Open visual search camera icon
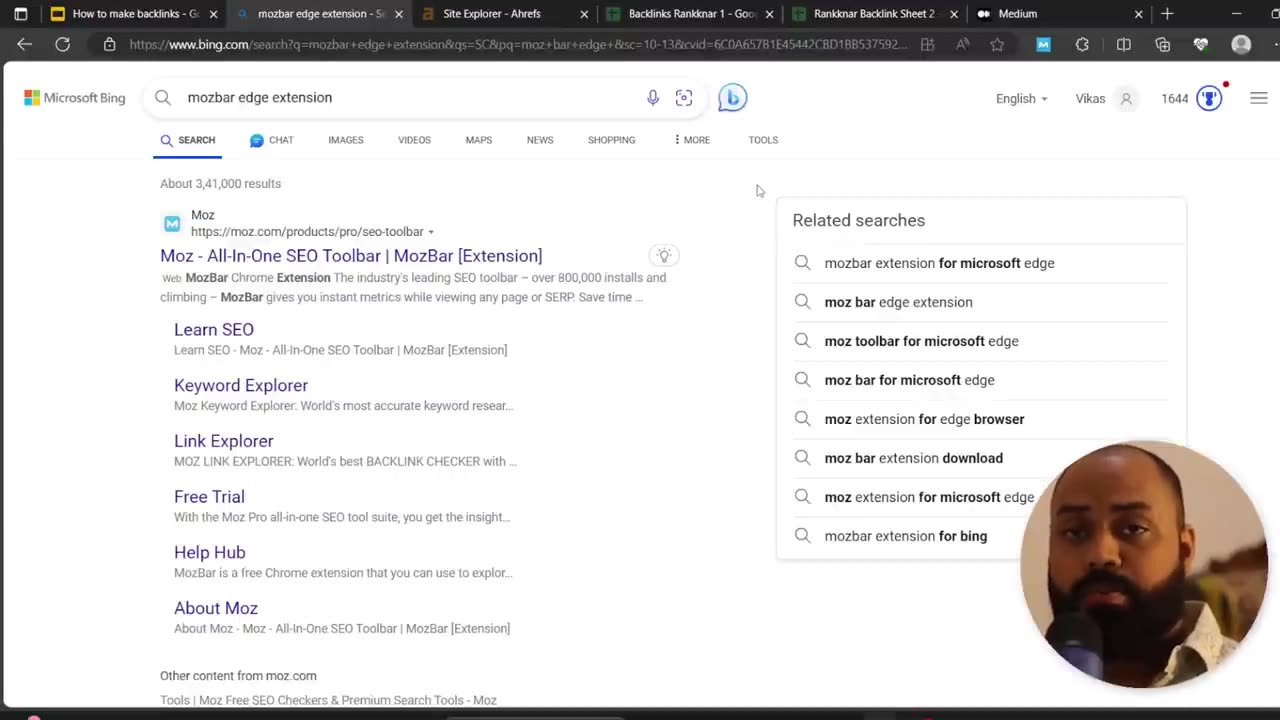 [684, 97]
